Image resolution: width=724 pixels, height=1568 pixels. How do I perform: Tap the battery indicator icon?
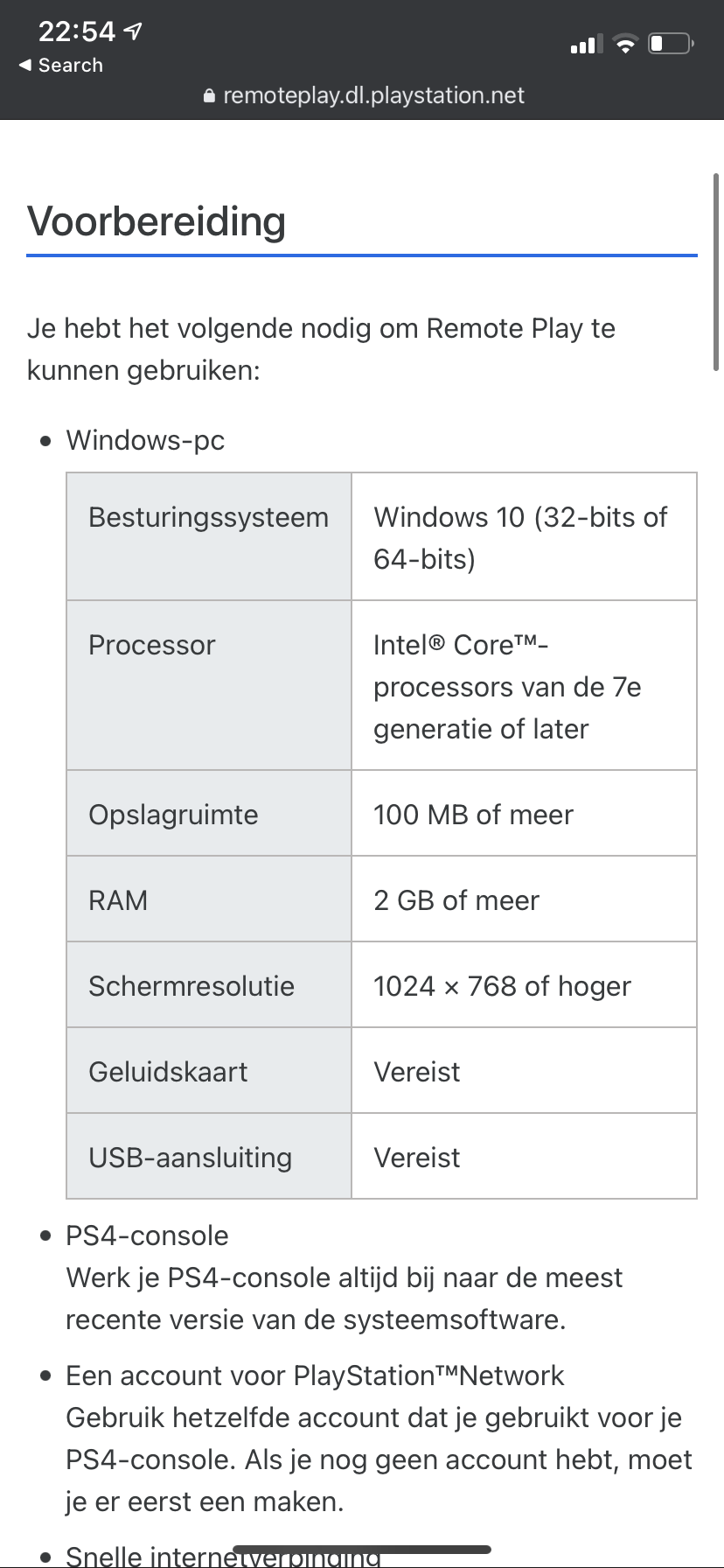coord(671,43)
